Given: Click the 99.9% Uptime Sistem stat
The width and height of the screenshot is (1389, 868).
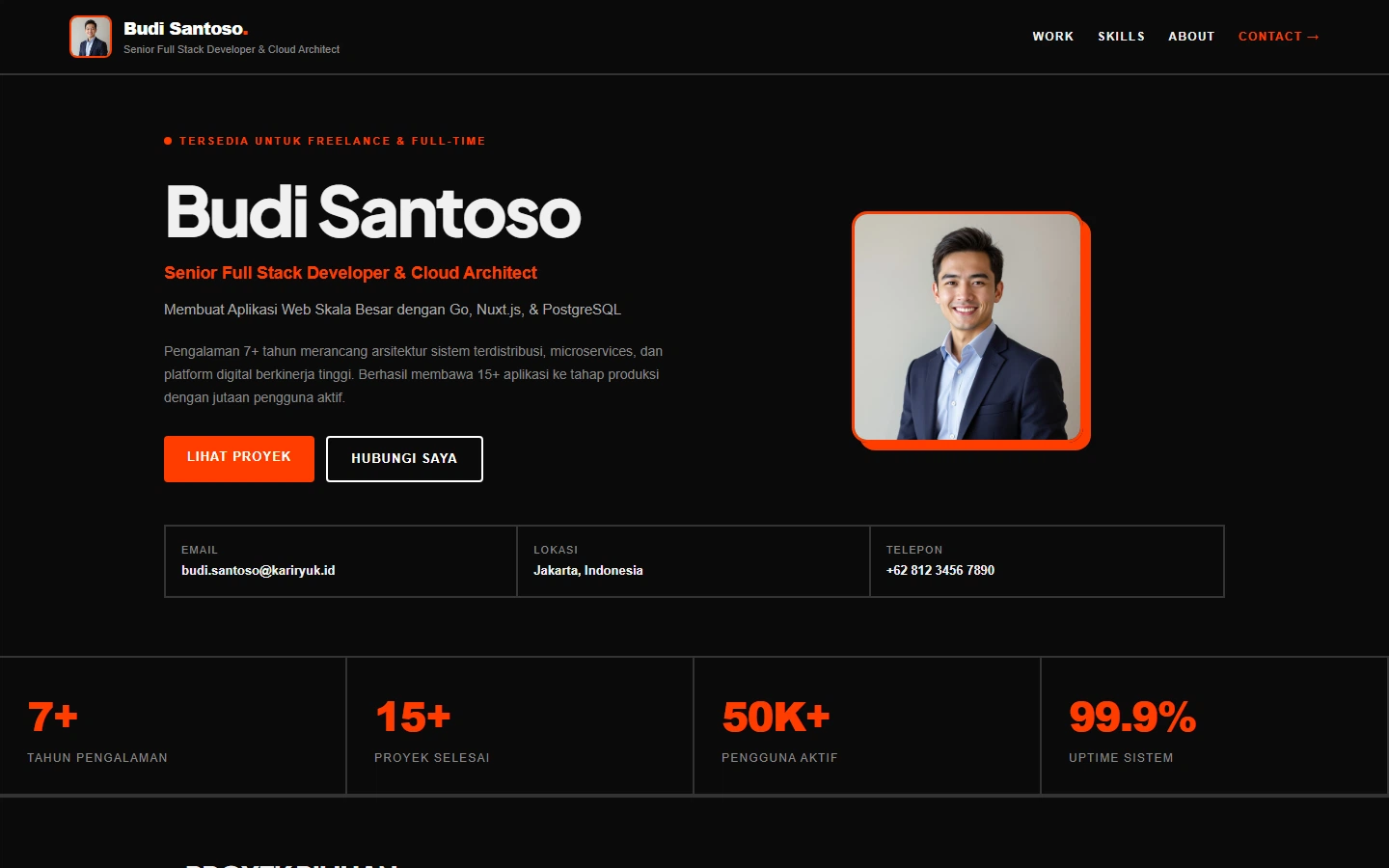Looking at the screenshot, I should pos(1214,726).
